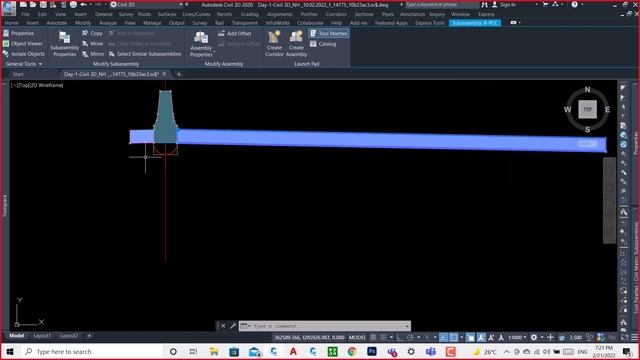Click the Windows Start button

pos(10,351)
